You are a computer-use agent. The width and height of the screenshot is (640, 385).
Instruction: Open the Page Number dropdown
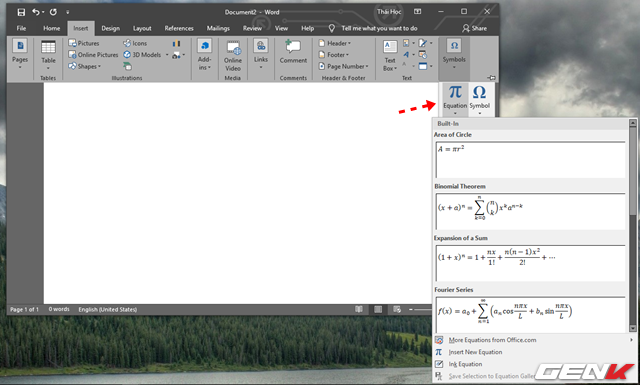343,66
